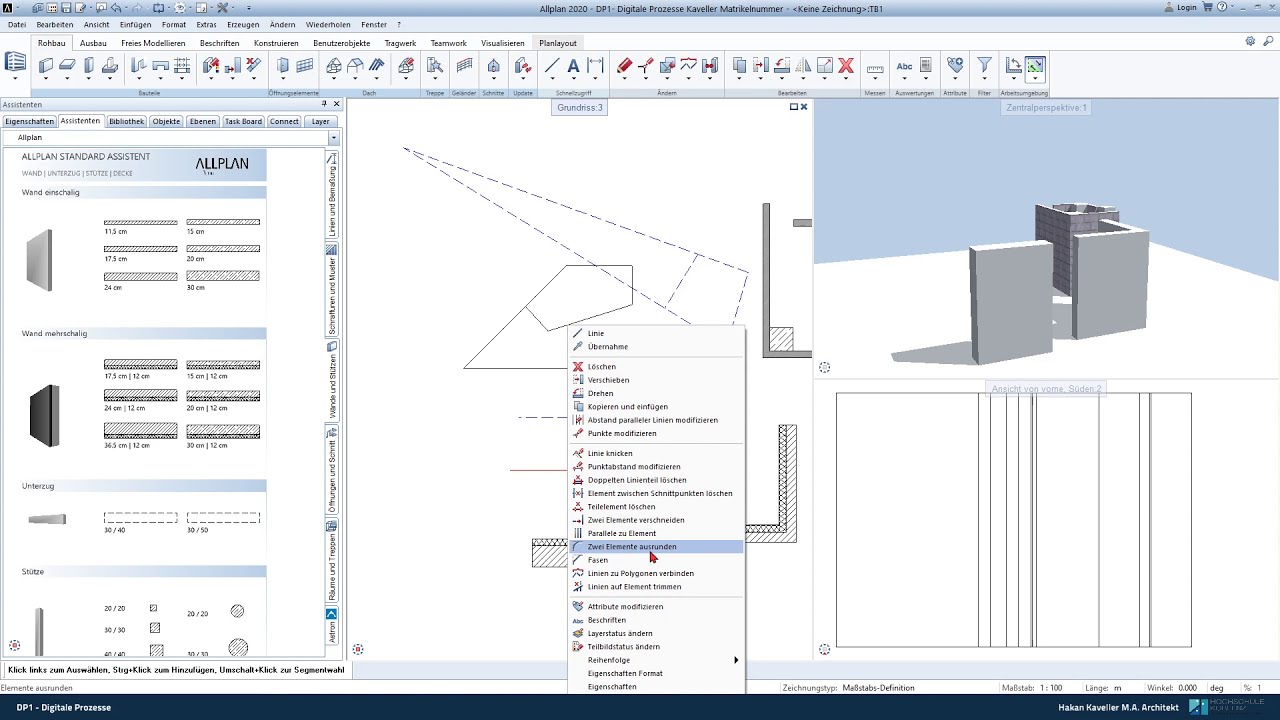Click 'Linien und Bemaßung' vertical side tab
Image resolution: width=1280 pixels, height=720 pixels.
[x=332, y=193]
